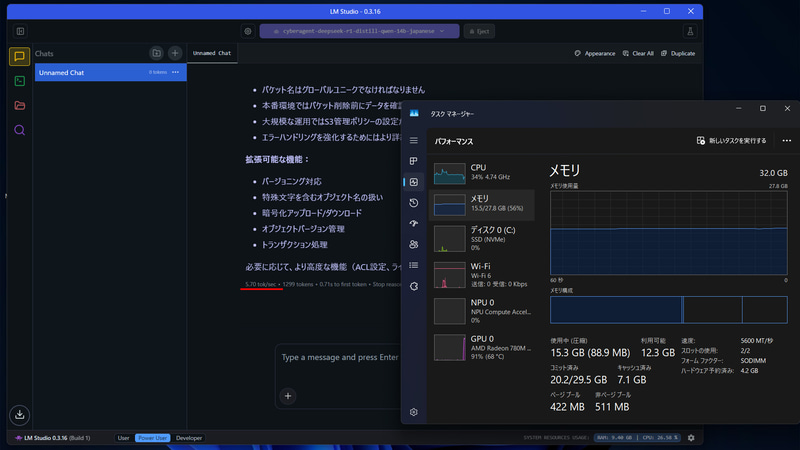
Task: Open Users page in Task Manager
Action: click(x=414, y=244)
